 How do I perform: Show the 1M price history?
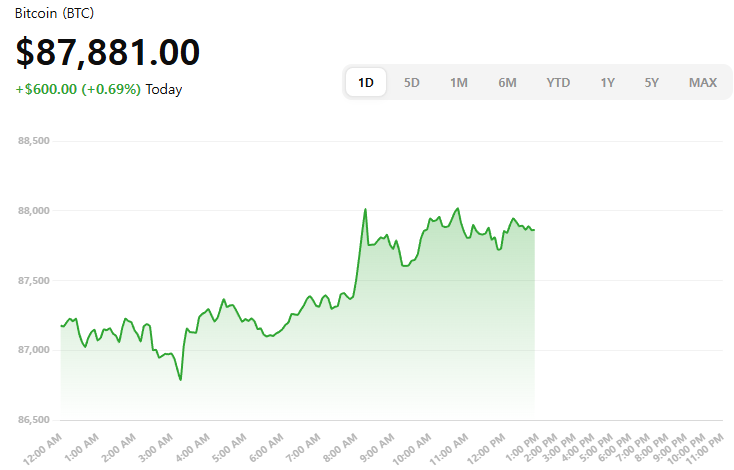pos(459,82)
